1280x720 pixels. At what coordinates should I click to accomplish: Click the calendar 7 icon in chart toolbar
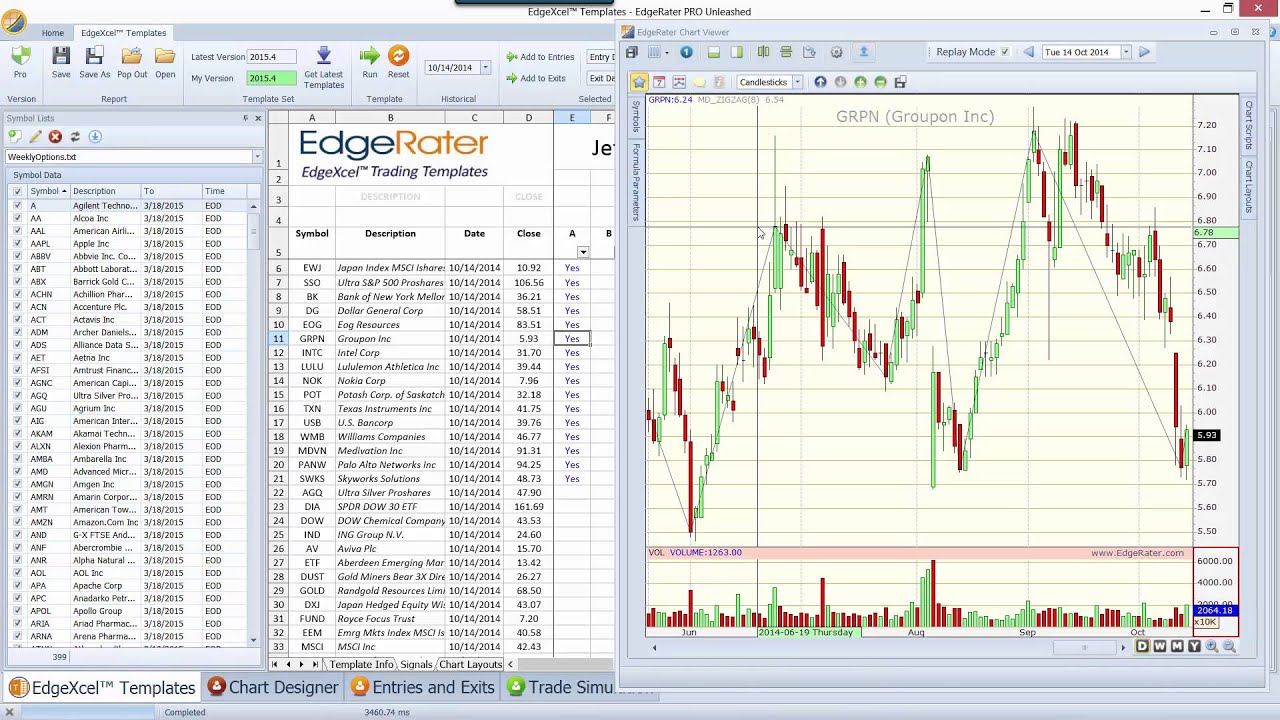click(x=659, y=82)
